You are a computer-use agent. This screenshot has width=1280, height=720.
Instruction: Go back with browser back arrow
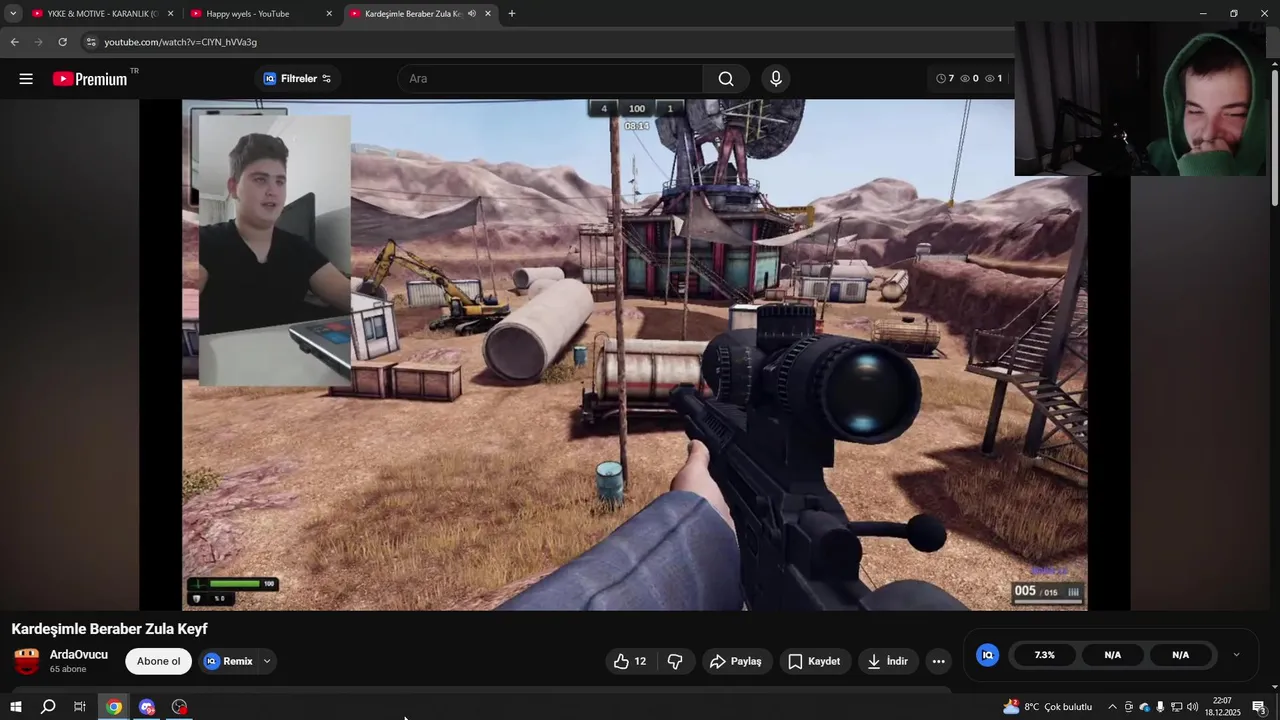coord(14,42)
